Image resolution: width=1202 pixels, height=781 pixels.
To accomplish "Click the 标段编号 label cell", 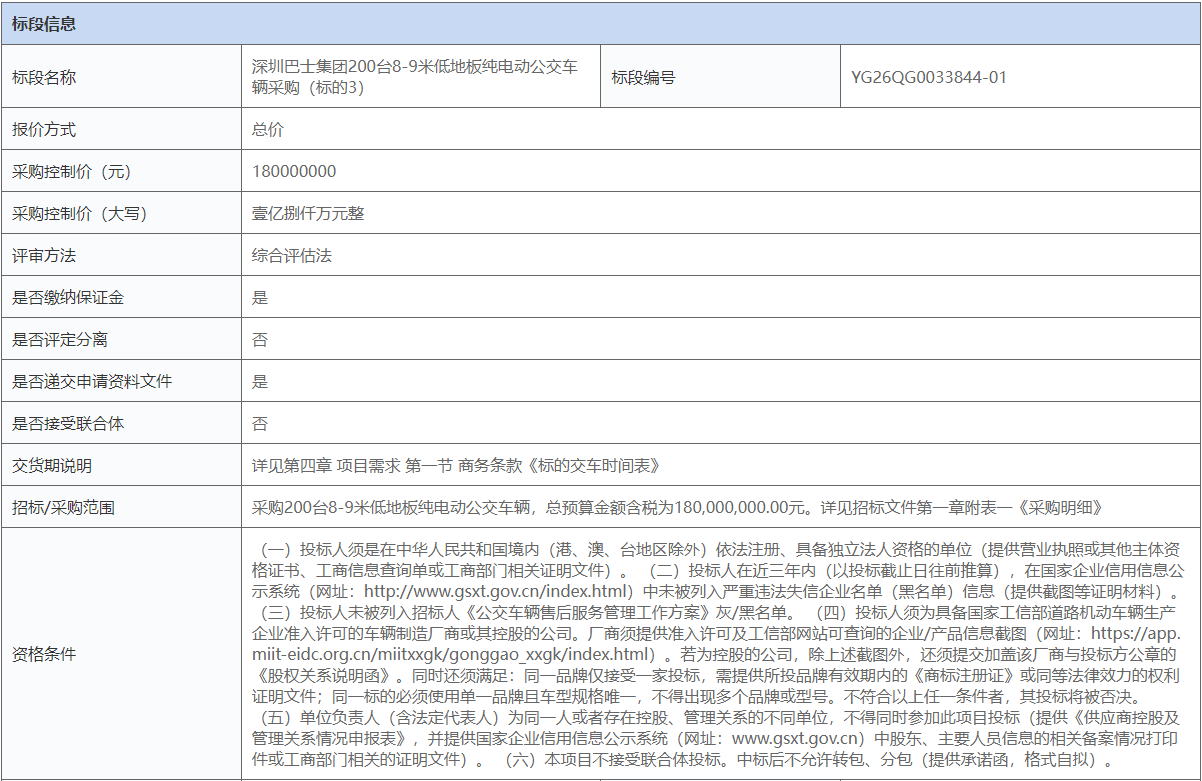I will point(645,76).
